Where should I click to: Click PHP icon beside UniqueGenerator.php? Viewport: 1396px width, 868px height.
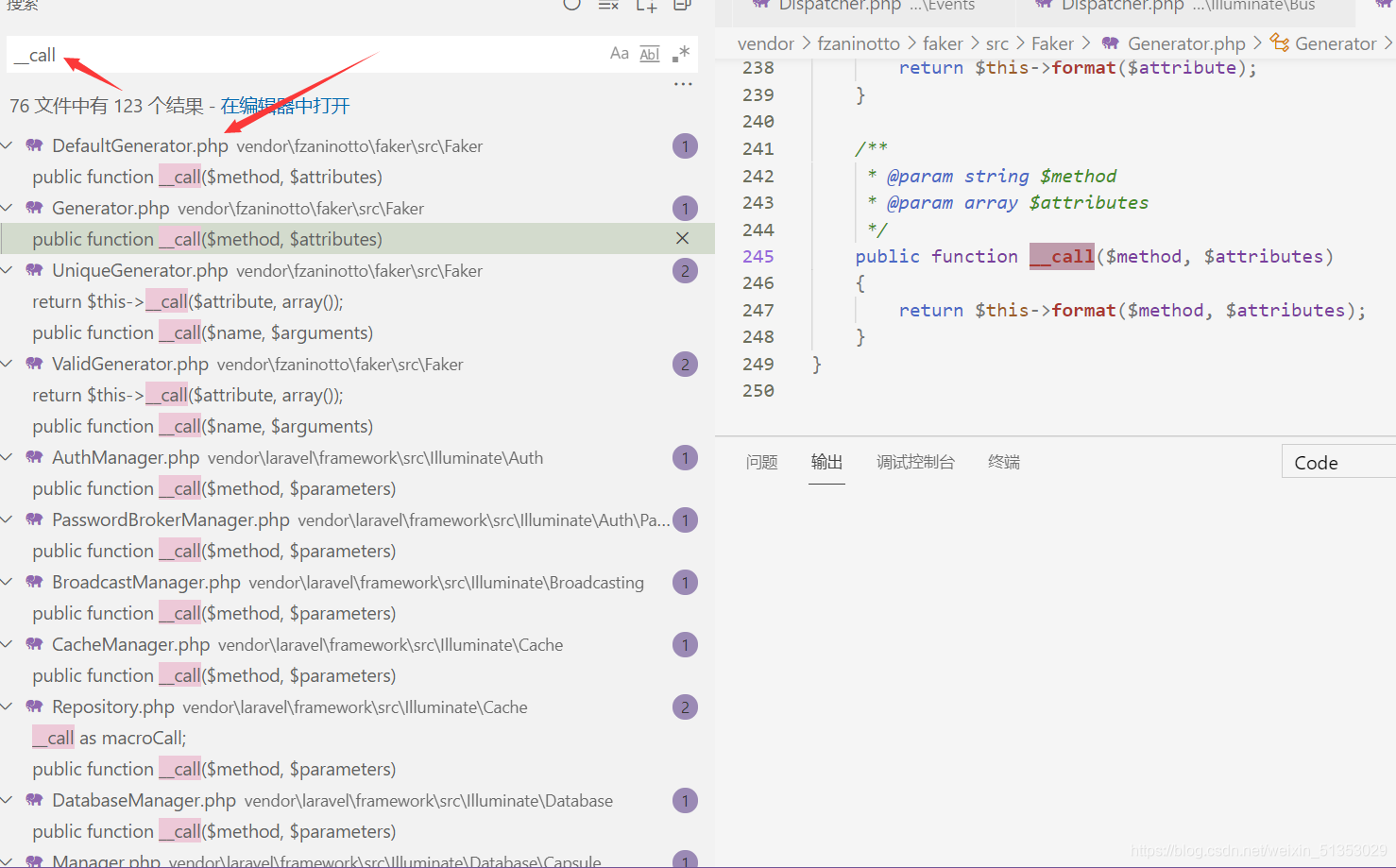34,270
